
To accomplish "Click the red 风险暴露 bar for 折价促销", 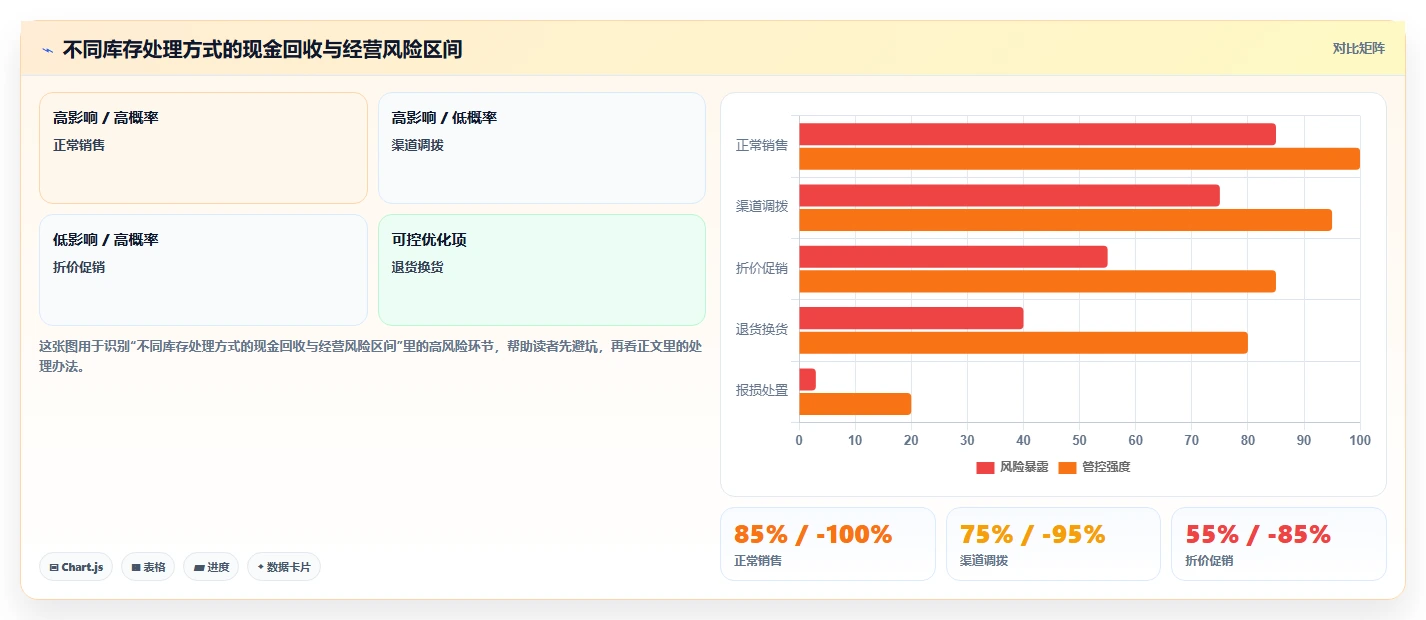I will click(953, 256).
